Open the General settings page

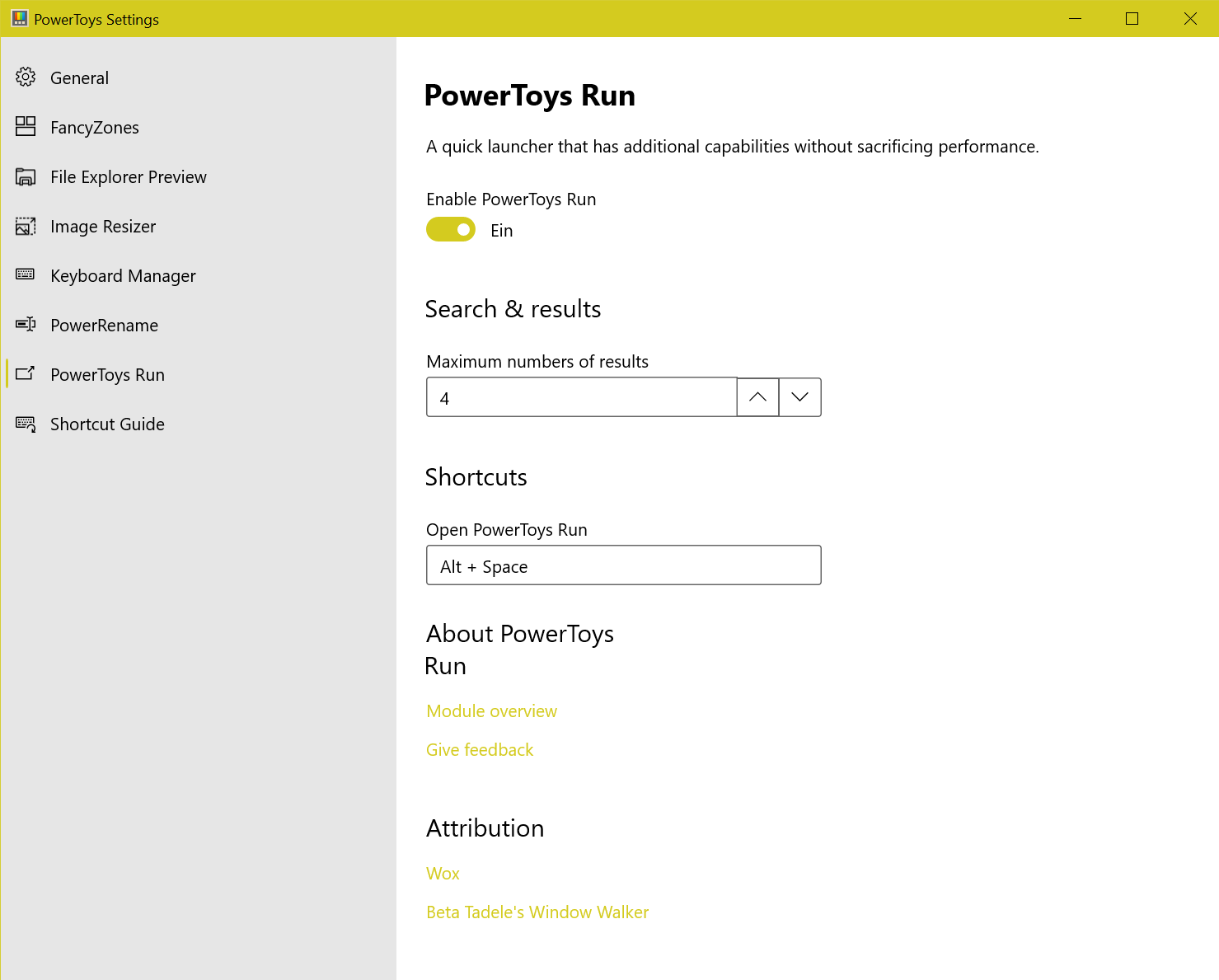coord(199,77)
